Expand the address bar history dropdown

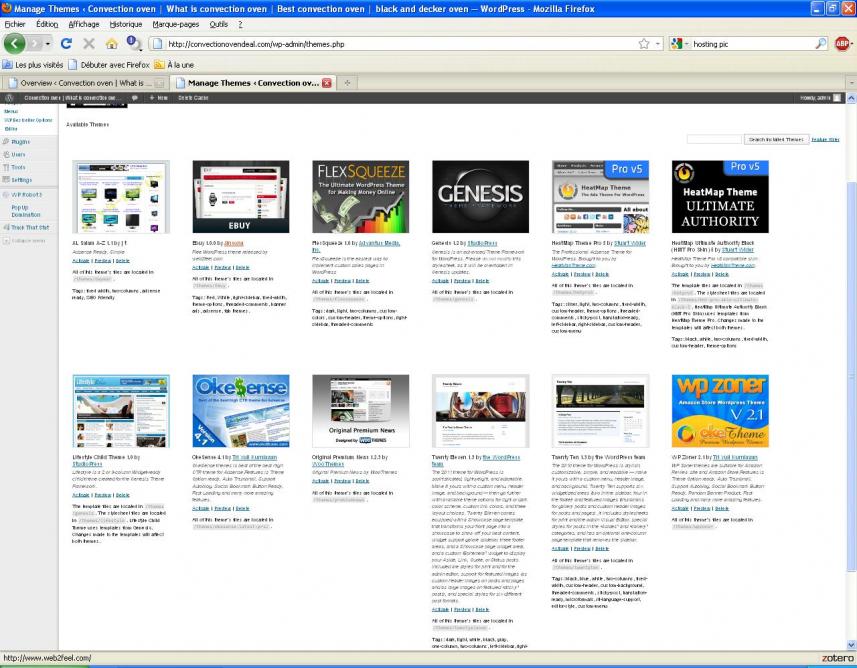coord(658,44)
